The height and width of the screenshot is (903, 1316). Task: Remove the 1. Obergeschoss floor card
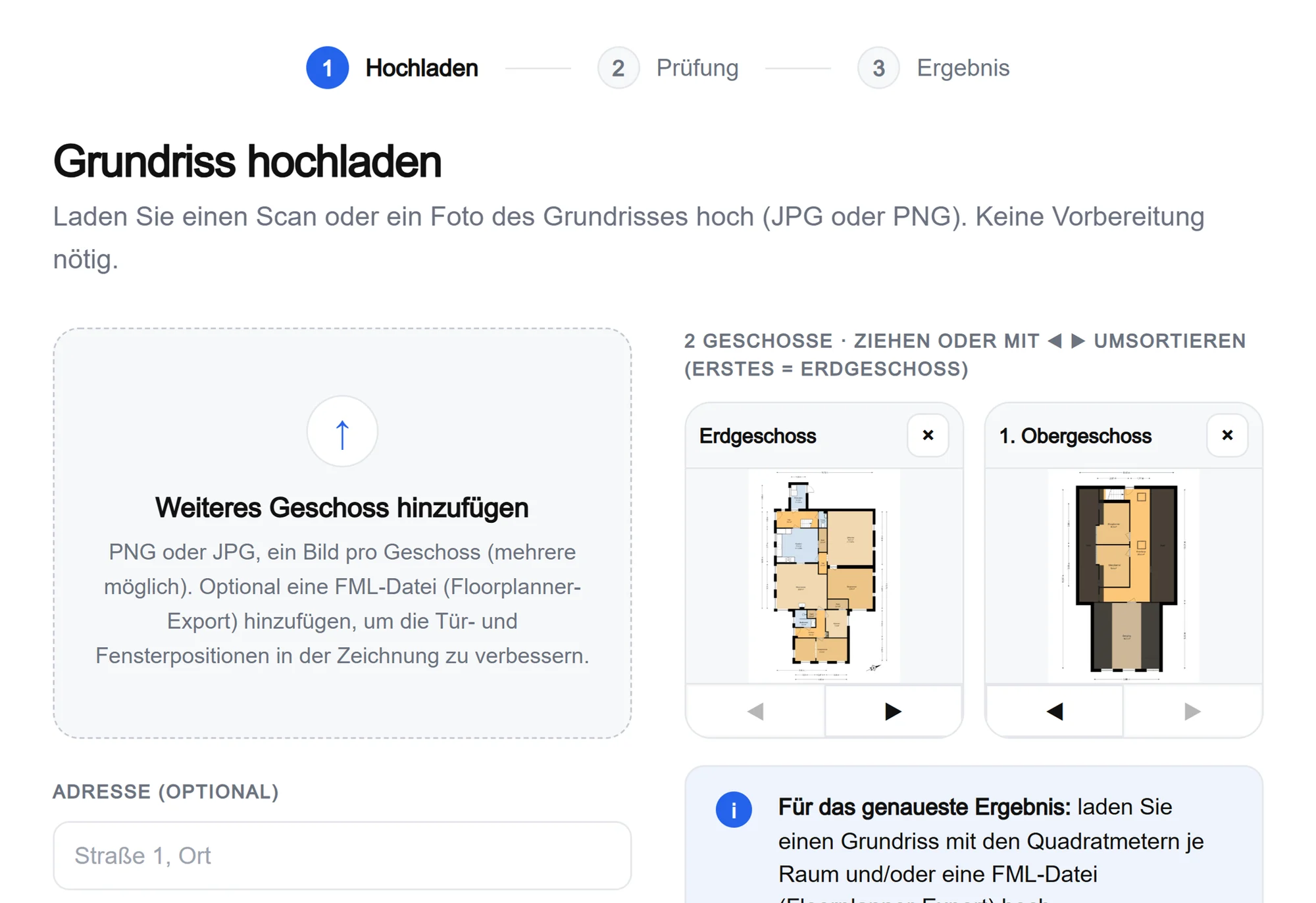(1227, 435)
